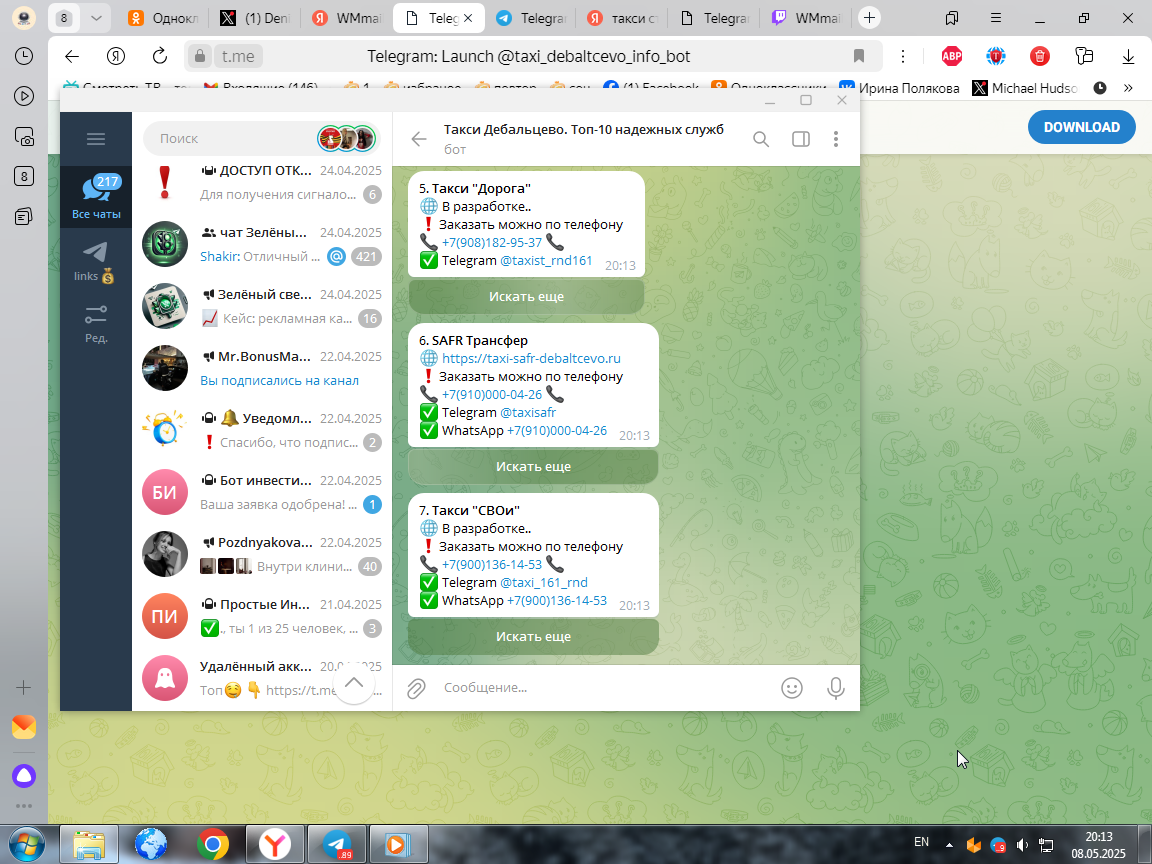This screenshot has width=1152, height=864.
Task: Click "Искать еще" under SAFR Трансфер
Action: pos(533,467)
